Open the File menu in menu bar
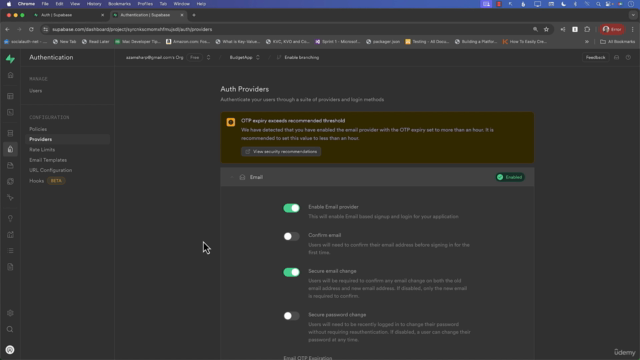This screenshot has width=640, height=360. [x=45, y=4]
